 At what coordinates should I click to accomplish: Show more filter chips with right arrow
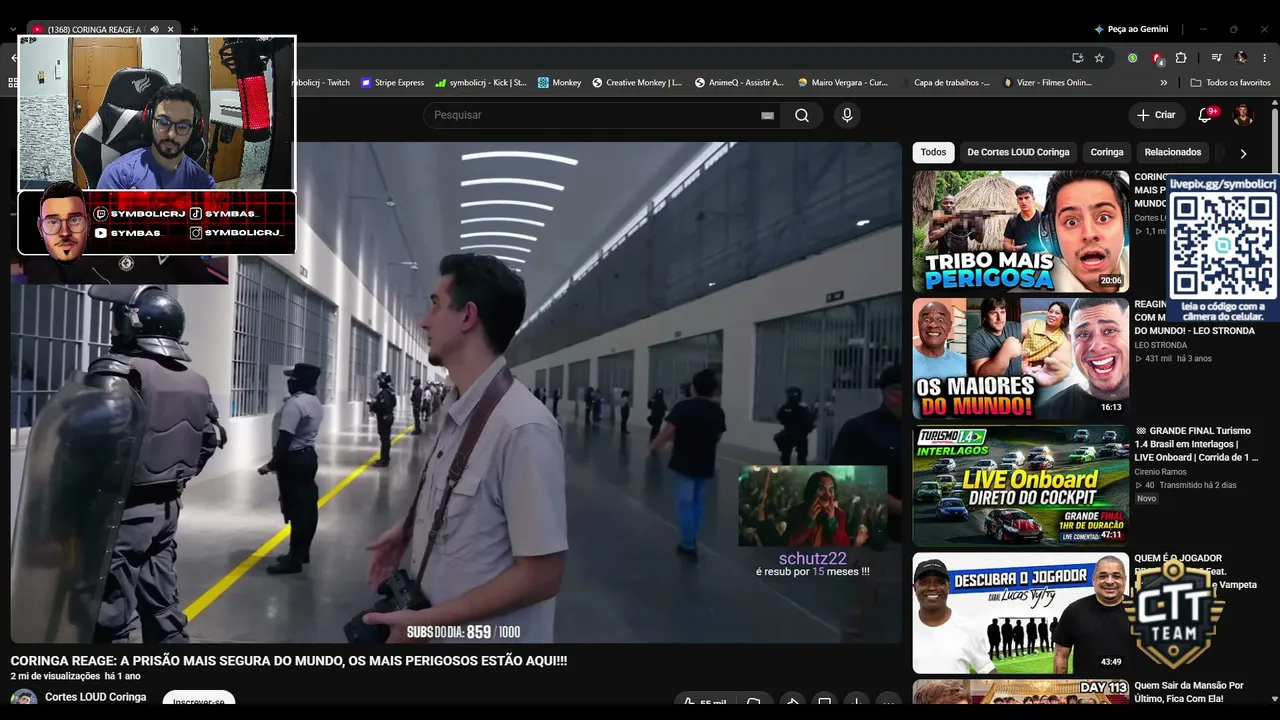coord(1243,153)
